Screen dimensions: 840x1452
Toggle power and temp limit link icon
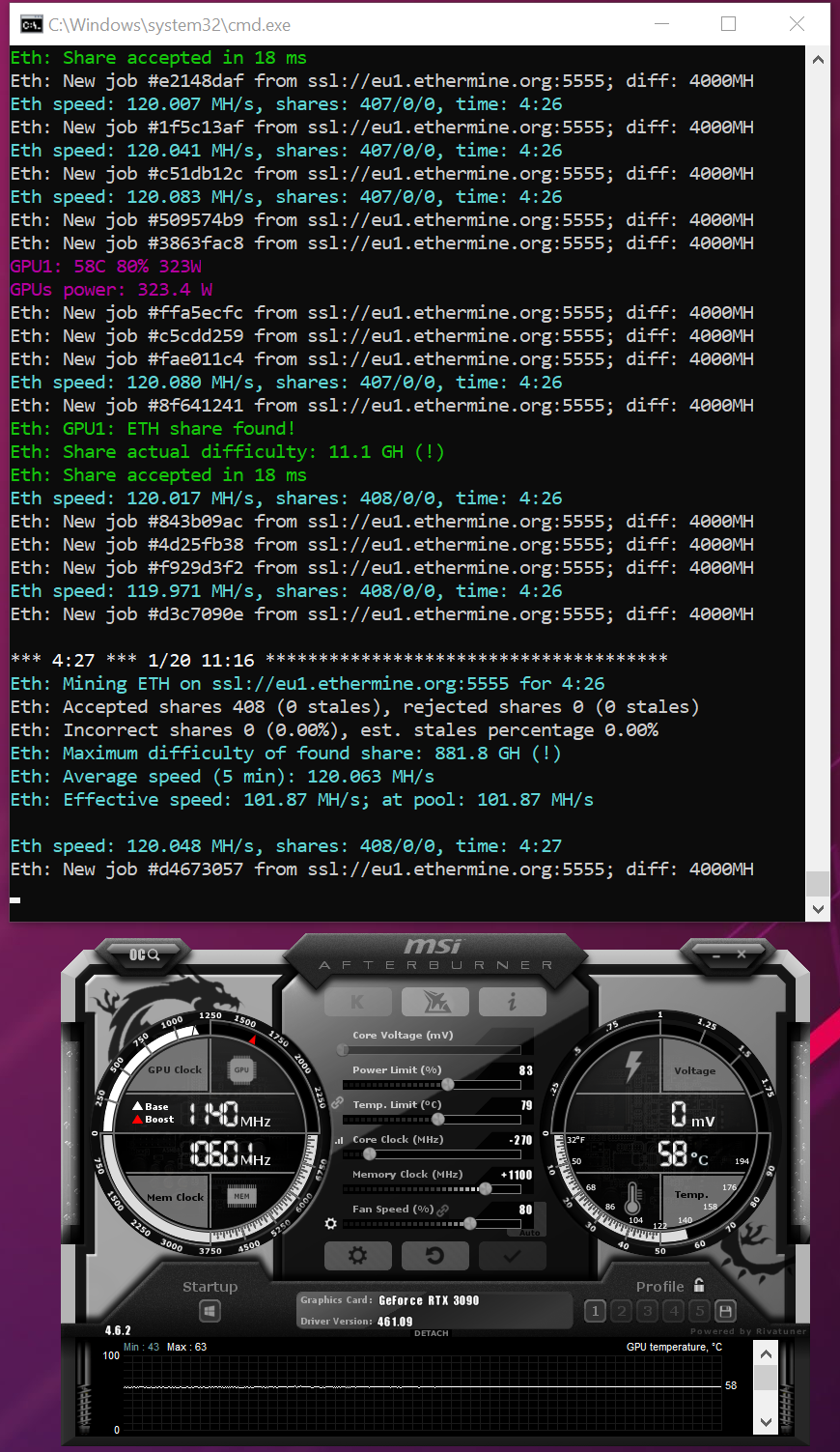[337, 1101]
